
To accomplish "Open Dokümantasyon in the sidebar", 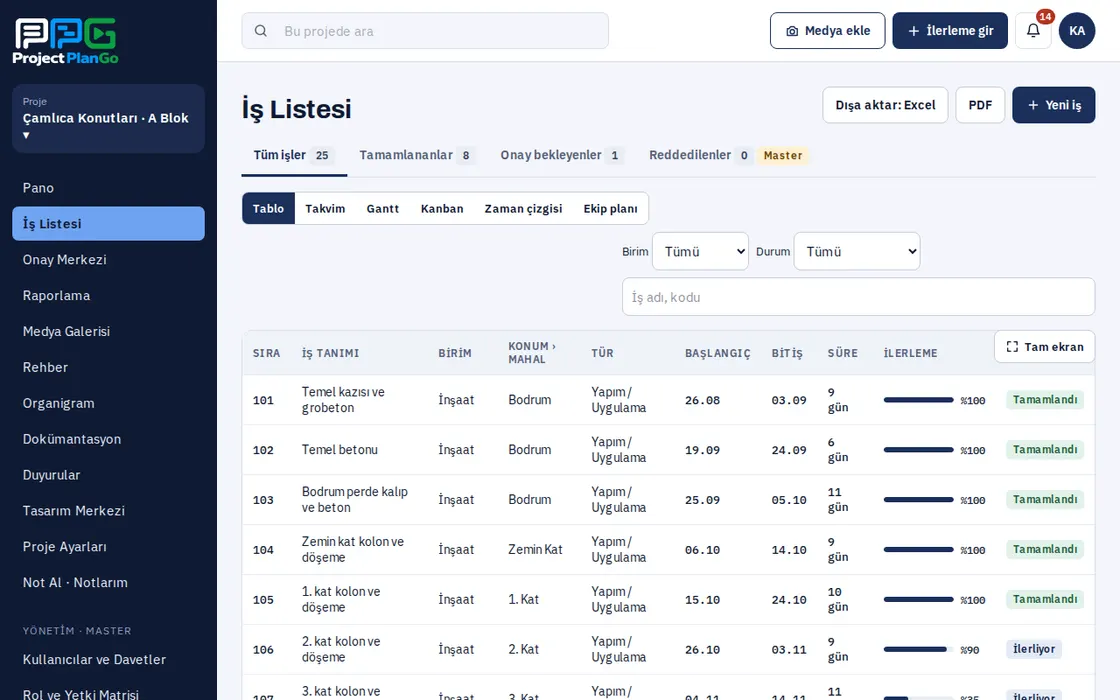I will (x=109, y=439).
